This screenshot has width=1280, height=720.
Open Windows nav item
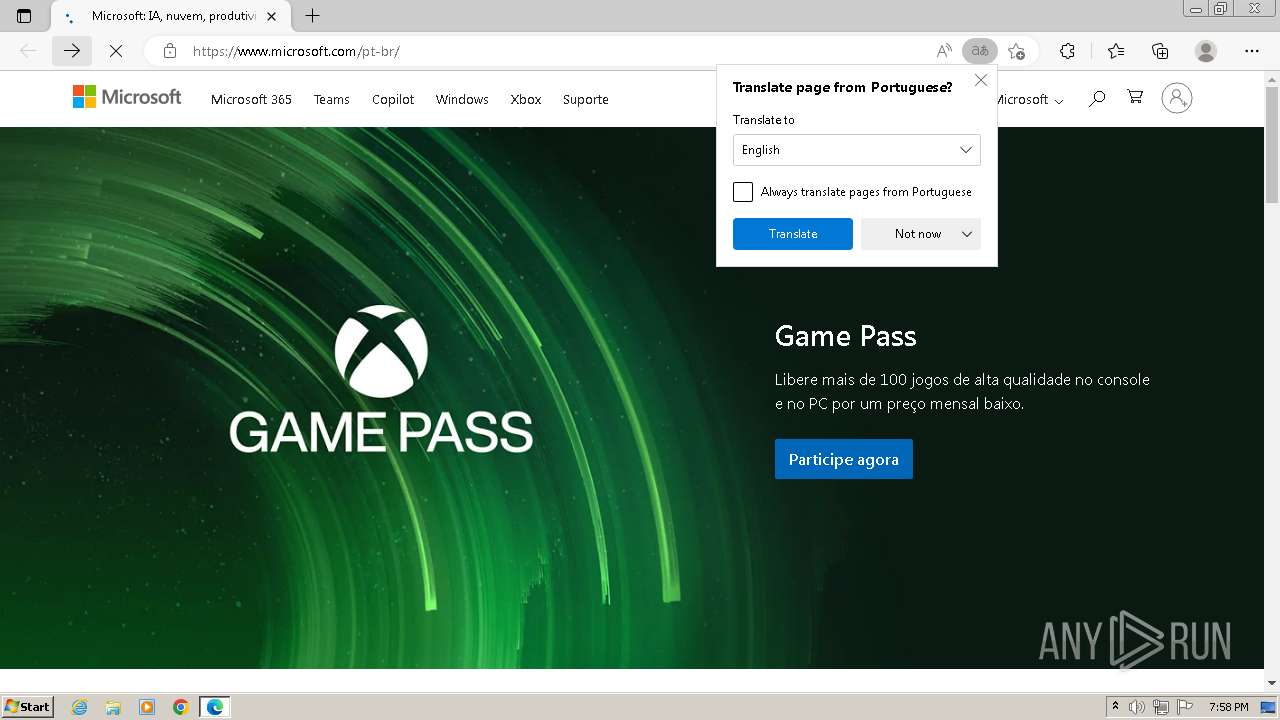[x=462, y=99]
